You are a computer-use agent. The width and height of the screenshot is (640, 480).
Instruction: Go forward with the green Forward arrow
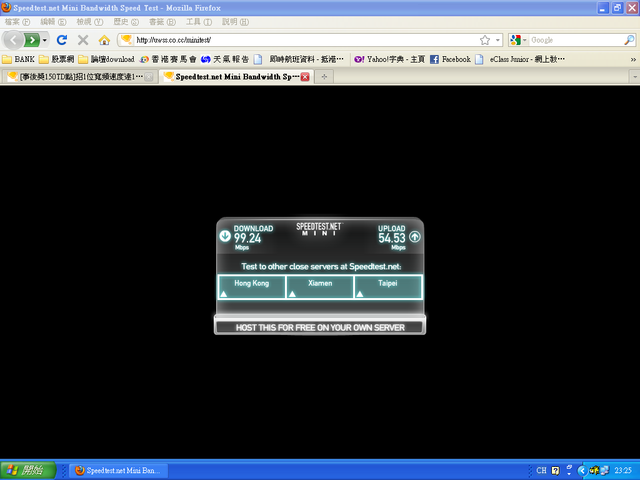[32, 40]
